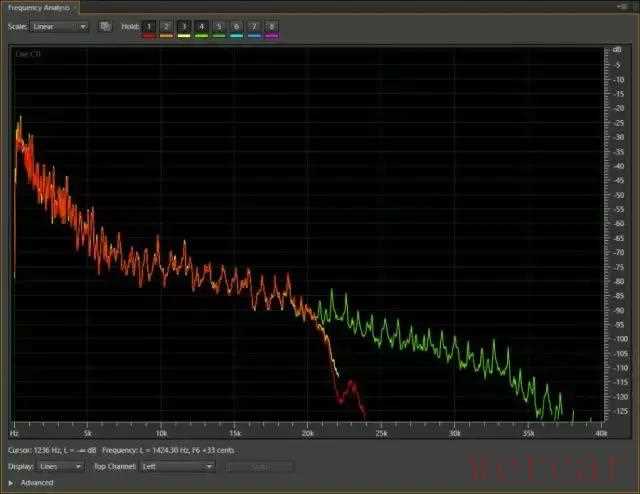
Task: Enable Hold button 2
Action: [x=166, y=26]
